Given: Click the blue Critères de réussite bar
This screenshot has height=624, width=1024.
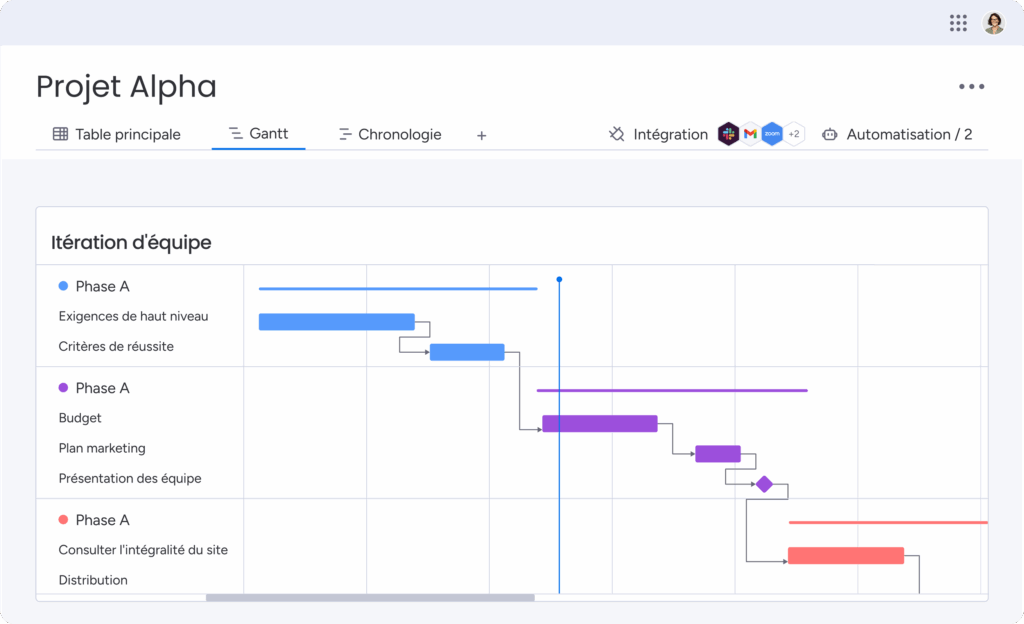Looking at the screenshot, I should pyautogui.click(x=467, y=352).
